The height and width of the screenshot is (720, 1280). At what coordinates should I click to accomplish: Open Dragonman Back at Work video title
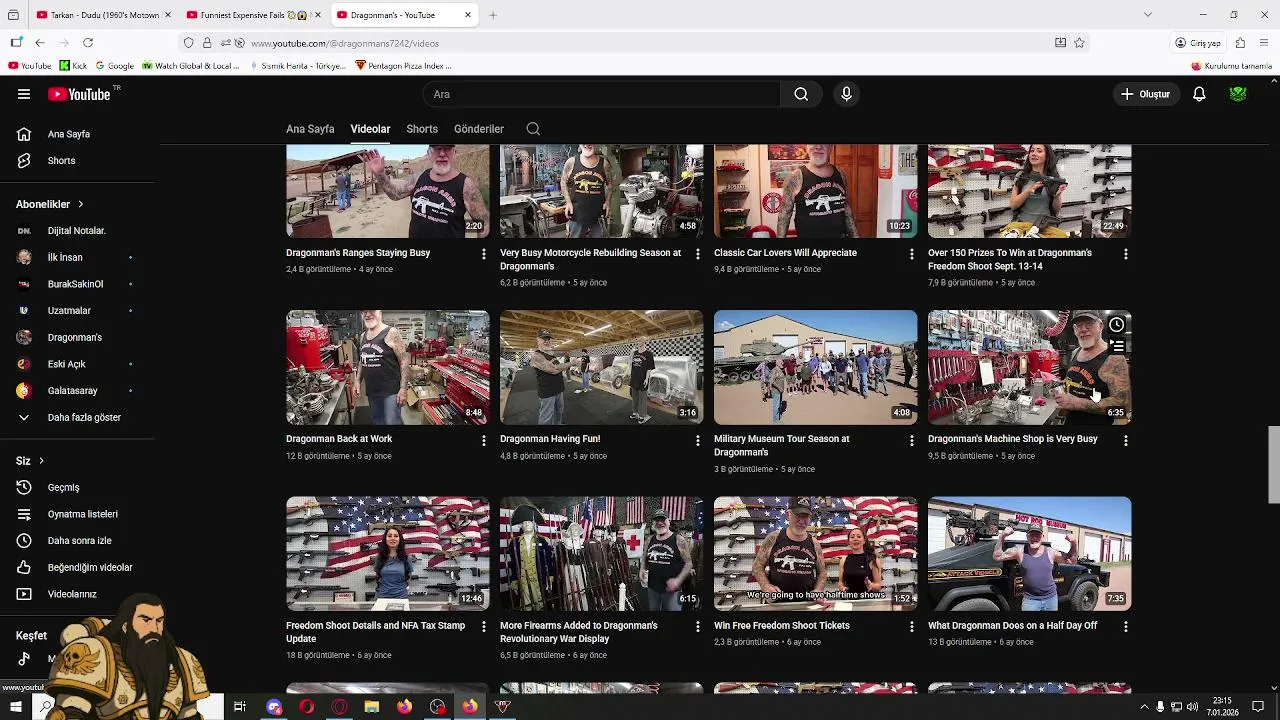pyautogui.click(x=339, y=439)
